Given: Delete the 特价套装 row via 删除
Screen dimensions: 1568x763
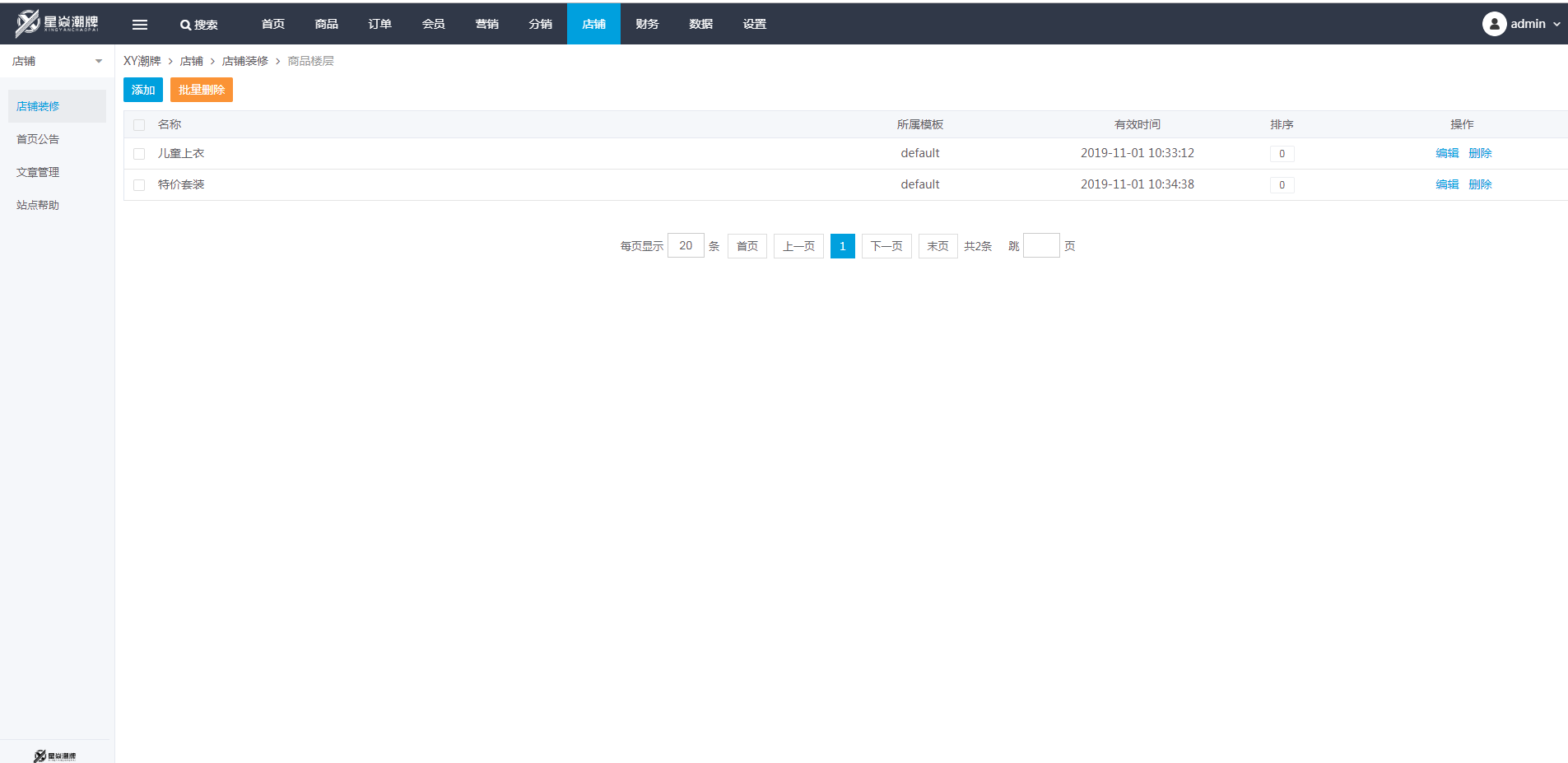Looking at the screenshot, I should (x=1480, y=184).
